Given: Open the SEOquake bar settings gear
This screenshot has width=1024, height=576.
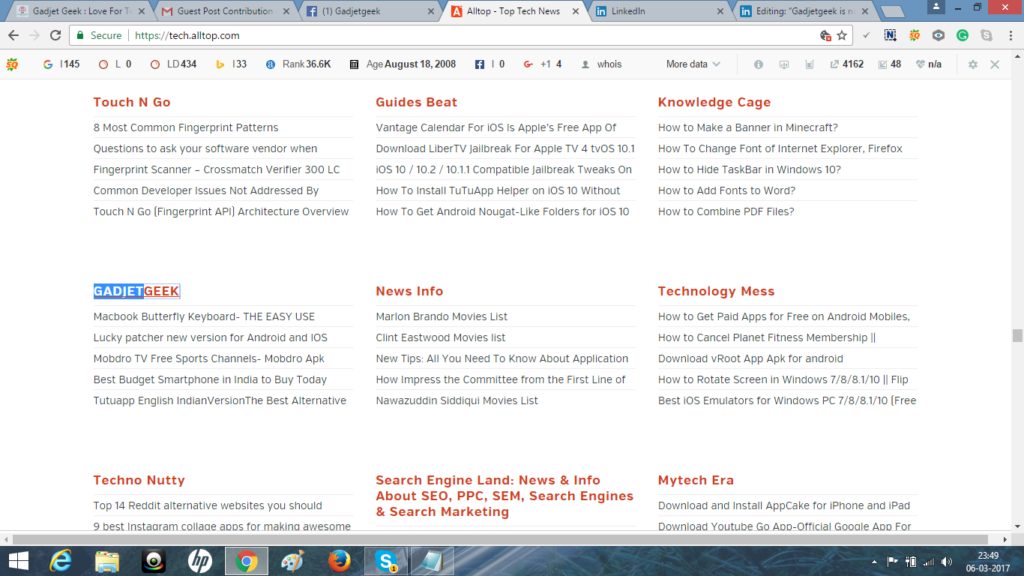Looking at the screenshot, I should tap(972, 65).
